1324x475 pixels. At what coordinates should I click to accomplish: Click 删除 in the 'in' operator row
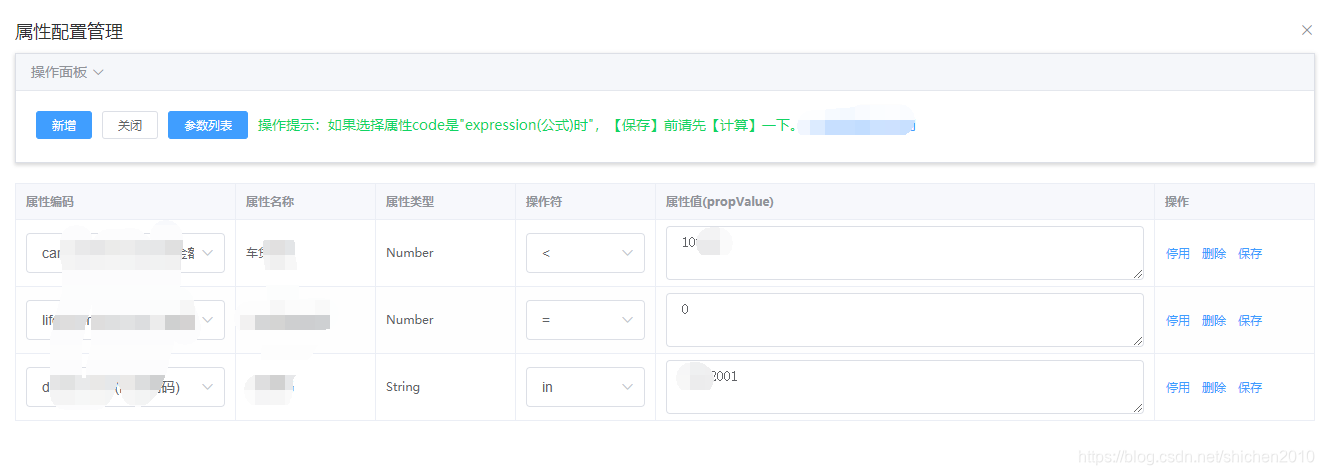point(1214,388)
